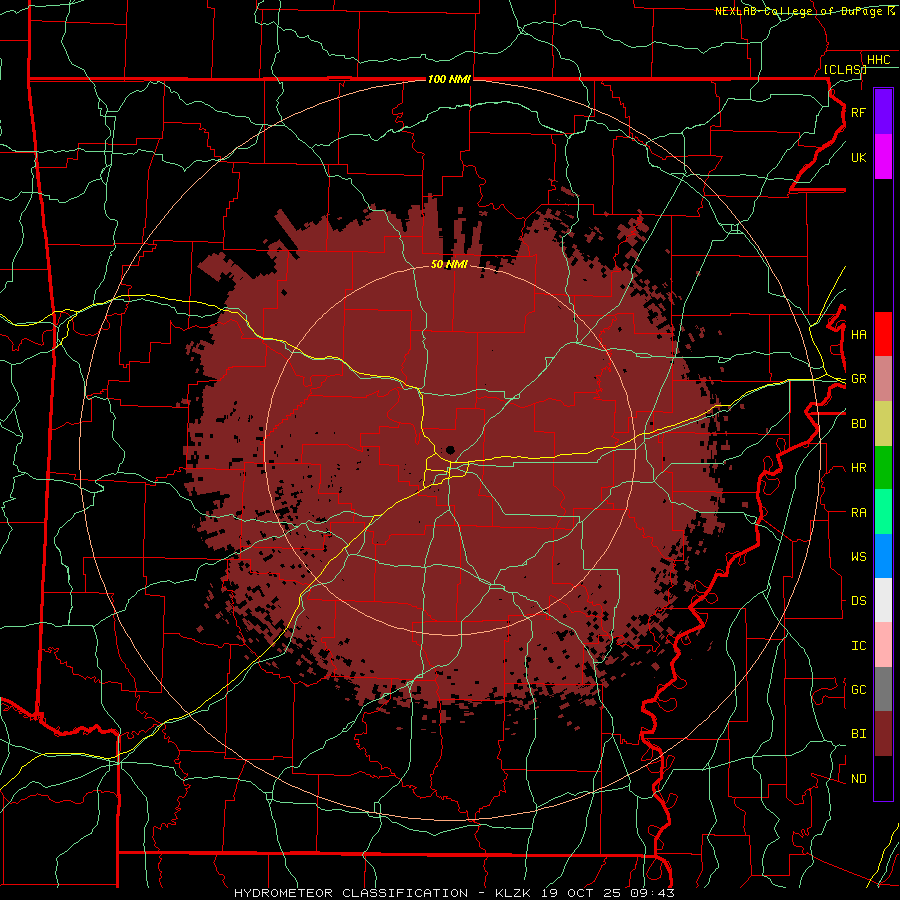
Task: Click the BD legend label
Action: 858,424
